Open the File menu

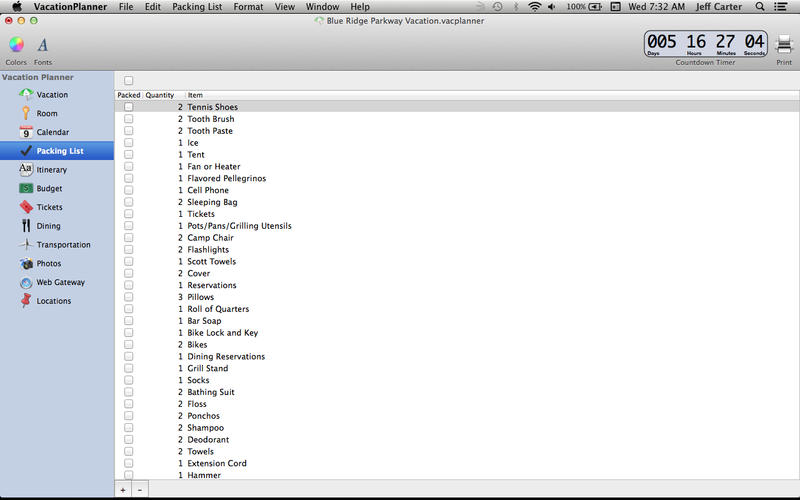click(x=126, y=7)
